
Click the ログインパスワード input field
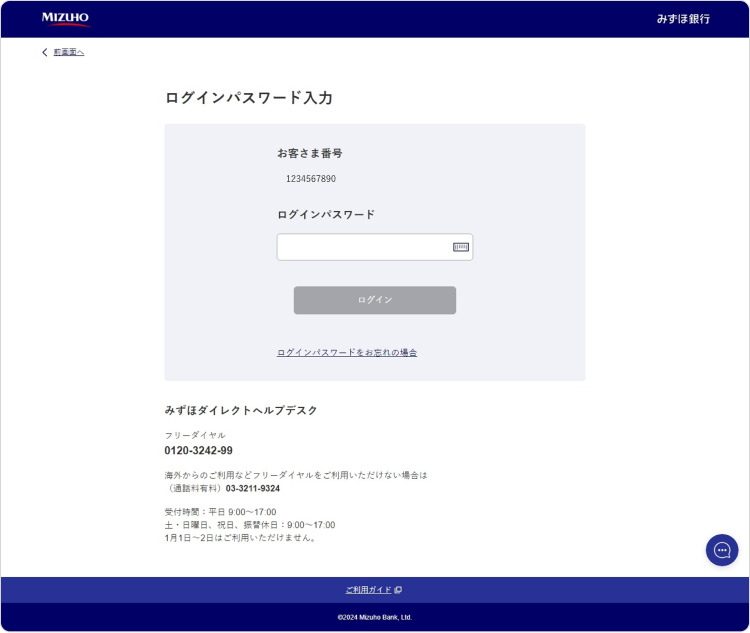tap(375, 247)
